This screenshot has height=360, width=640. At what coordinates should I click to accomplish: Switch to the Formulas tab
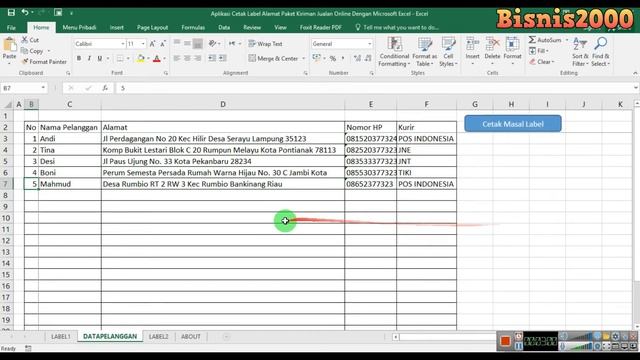pyautogui.click(x=193, y=27)
